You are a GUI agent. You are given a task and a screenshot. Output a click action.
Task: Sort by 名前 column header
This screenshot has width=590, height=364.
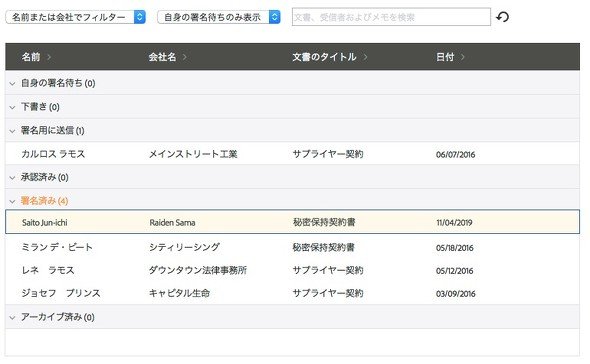tap(36, 57)
